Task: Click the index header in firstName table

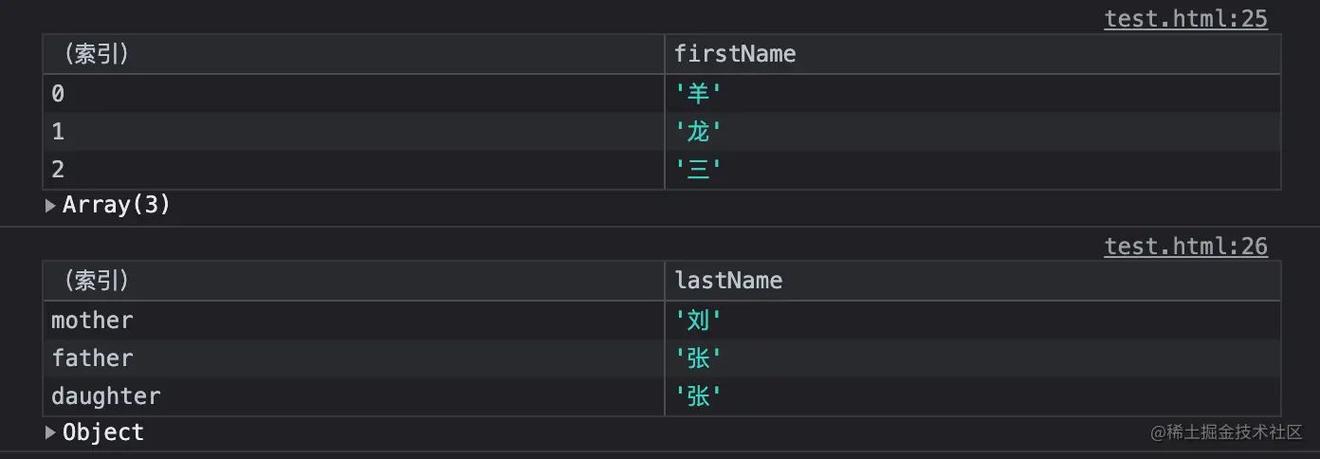Action: [x=95, y=54]
